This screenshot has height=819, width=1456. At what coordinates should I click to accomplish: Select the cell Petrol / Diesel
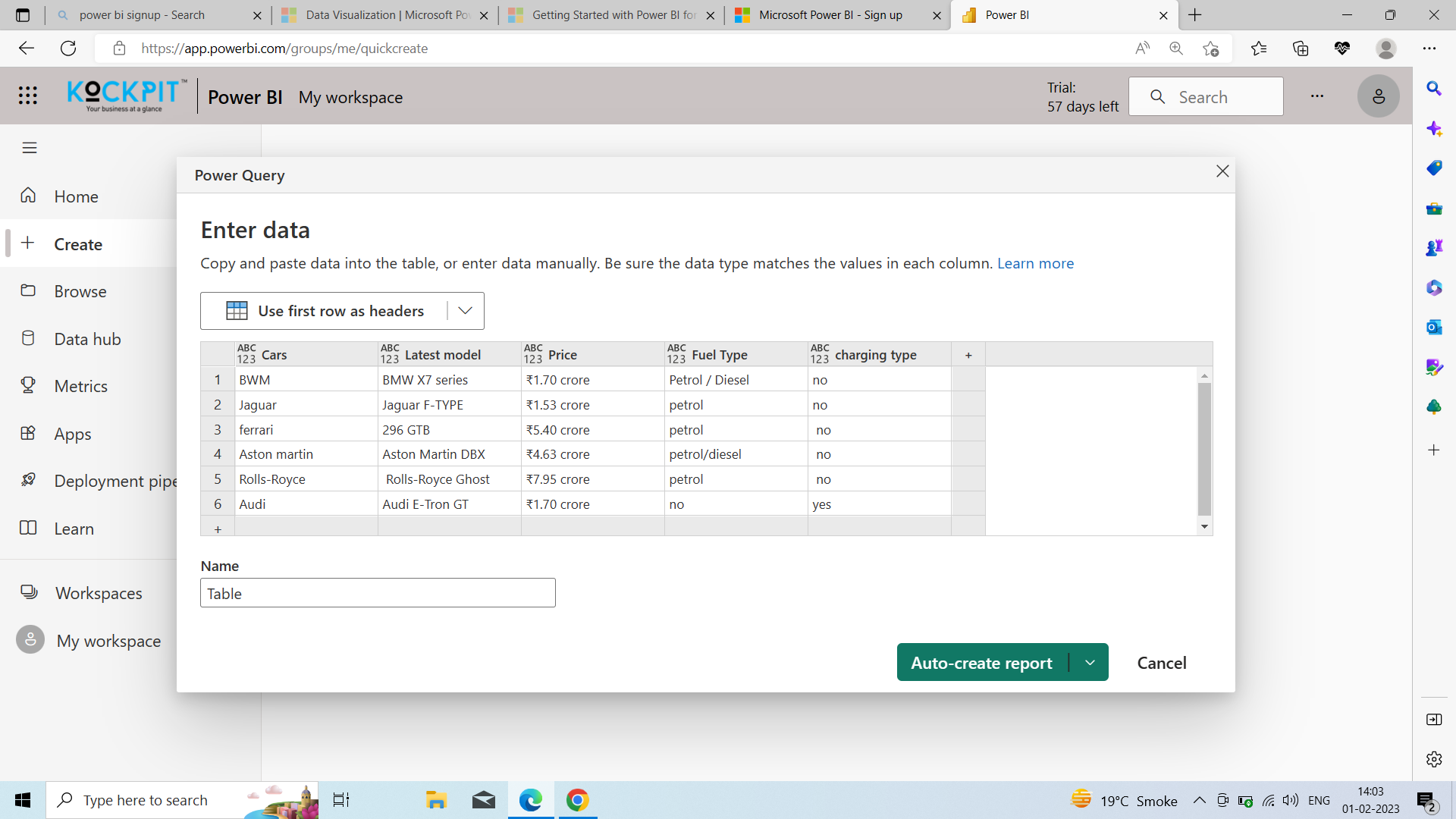[736, 380]
